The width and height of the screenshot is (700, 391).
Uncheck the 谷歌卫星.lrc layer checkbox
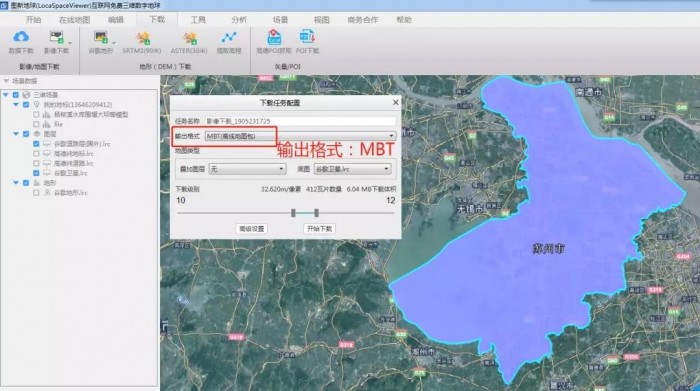tap(36, 173)
